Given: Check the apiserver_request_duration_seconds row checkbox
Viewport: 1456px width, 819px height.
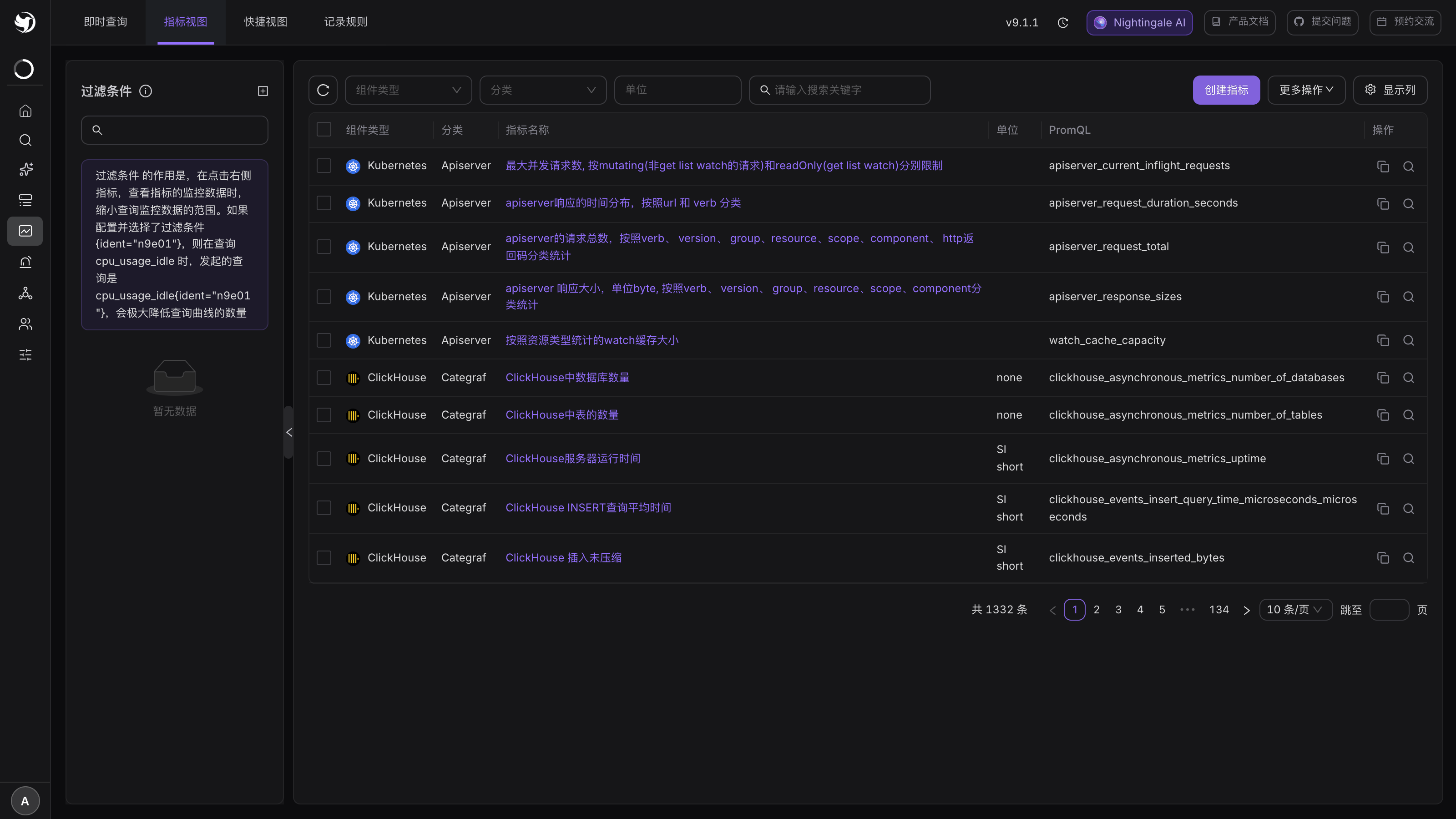Looking at the screenshot, I should [x=324, y=203].
